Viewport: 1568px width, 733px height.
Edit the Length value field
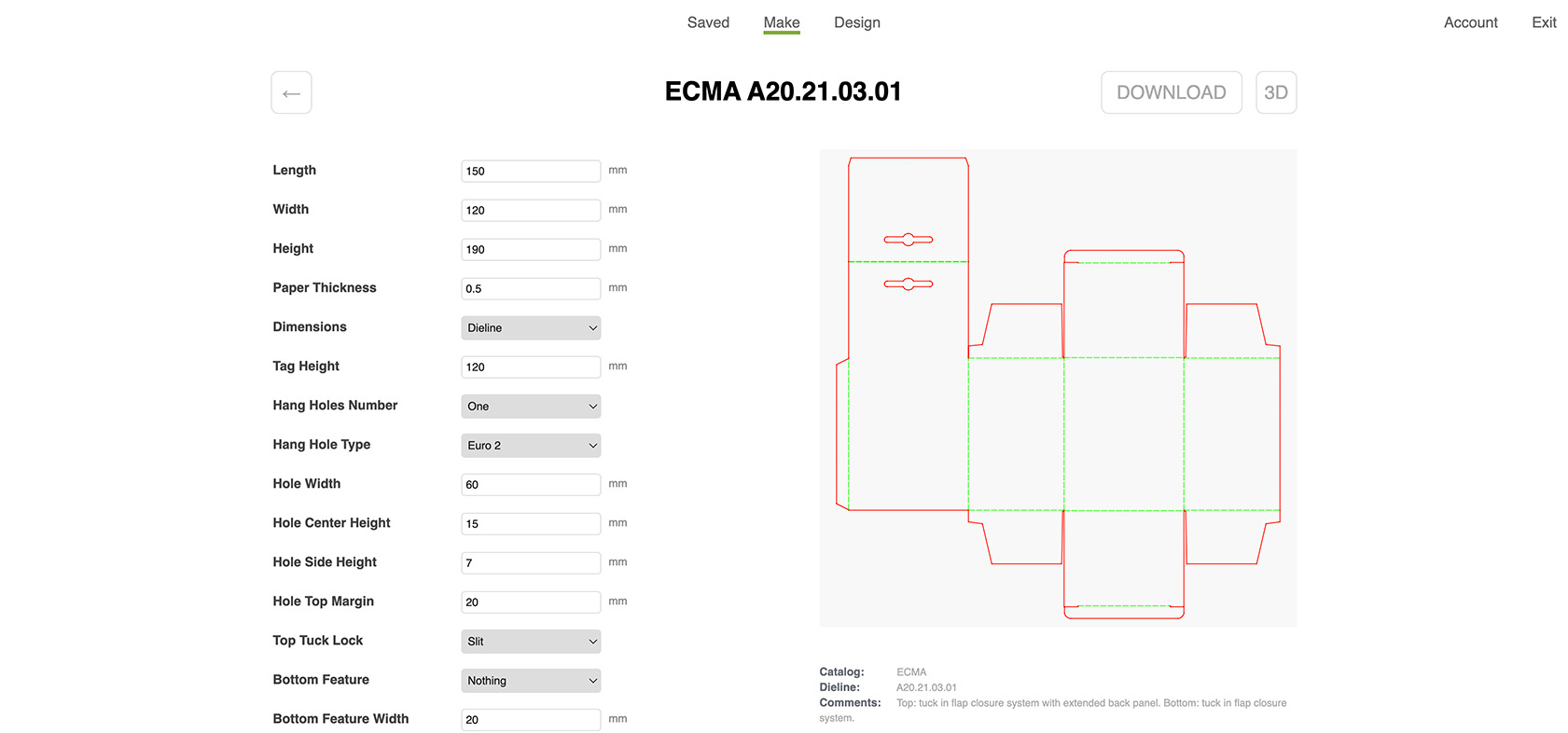tap(530, 171)
